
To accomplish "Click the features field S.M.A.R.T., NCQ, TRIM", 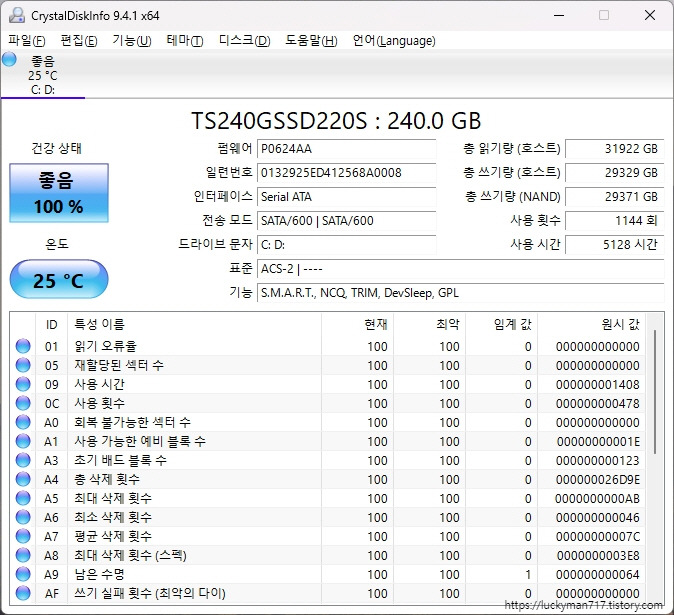I will pos(460,293).
